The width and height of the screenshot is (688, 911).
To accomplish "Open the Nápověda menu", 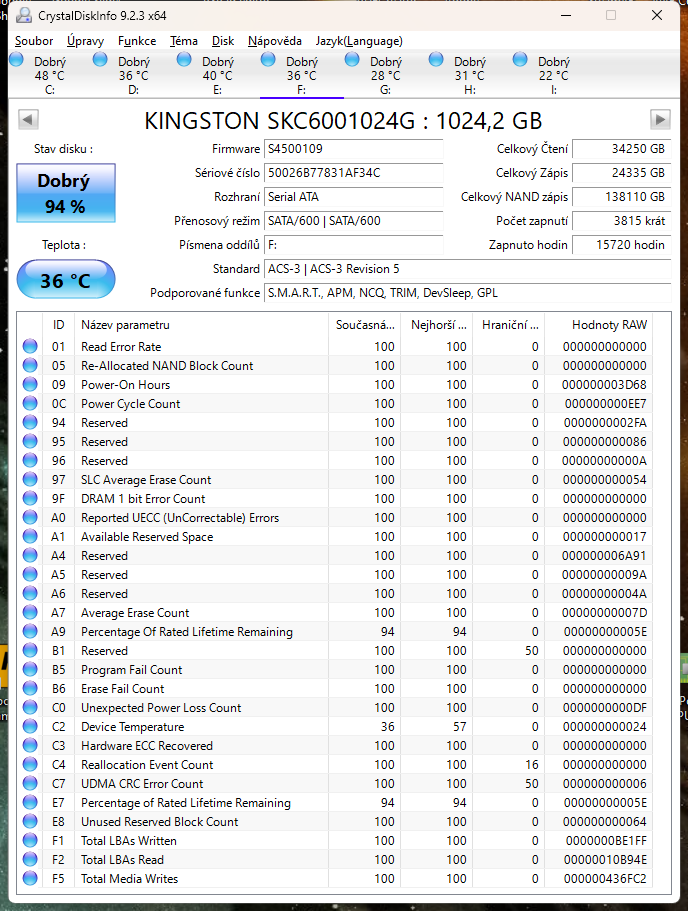I will click(275, 41).
